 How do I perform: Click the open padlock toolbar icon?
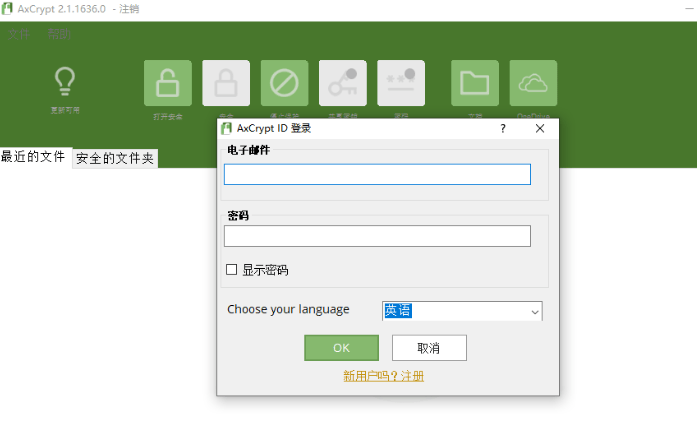point(168,83)
